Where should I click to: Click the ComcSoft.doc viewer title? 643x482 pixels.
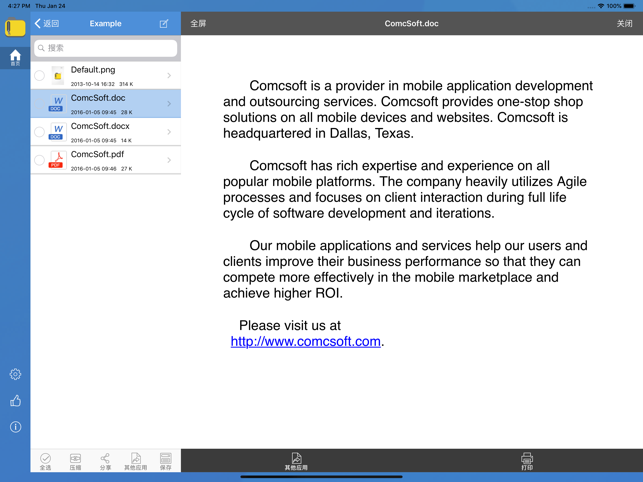(411, 23)
